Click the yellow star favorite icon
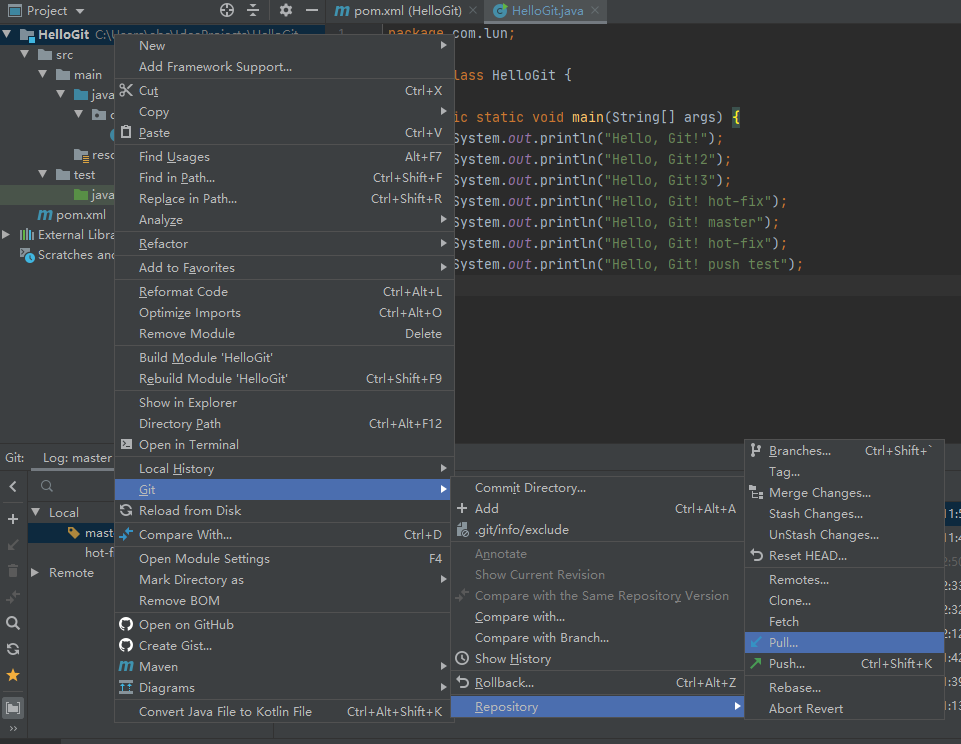Image resolution: width=961 pixels, height=744 pixels. tap(13, 675)
